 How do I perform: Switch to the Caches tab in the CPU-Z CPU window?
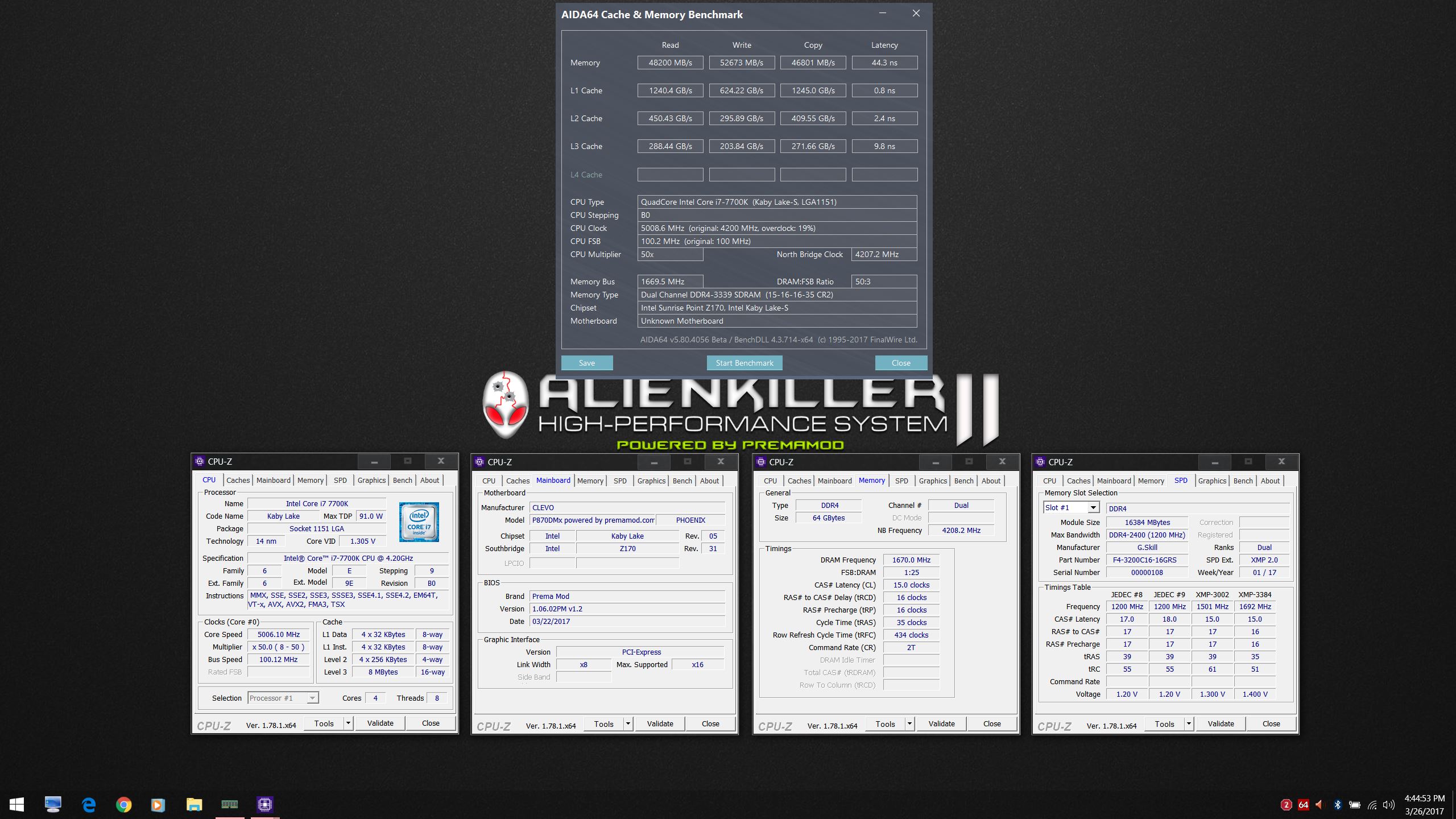238,481
